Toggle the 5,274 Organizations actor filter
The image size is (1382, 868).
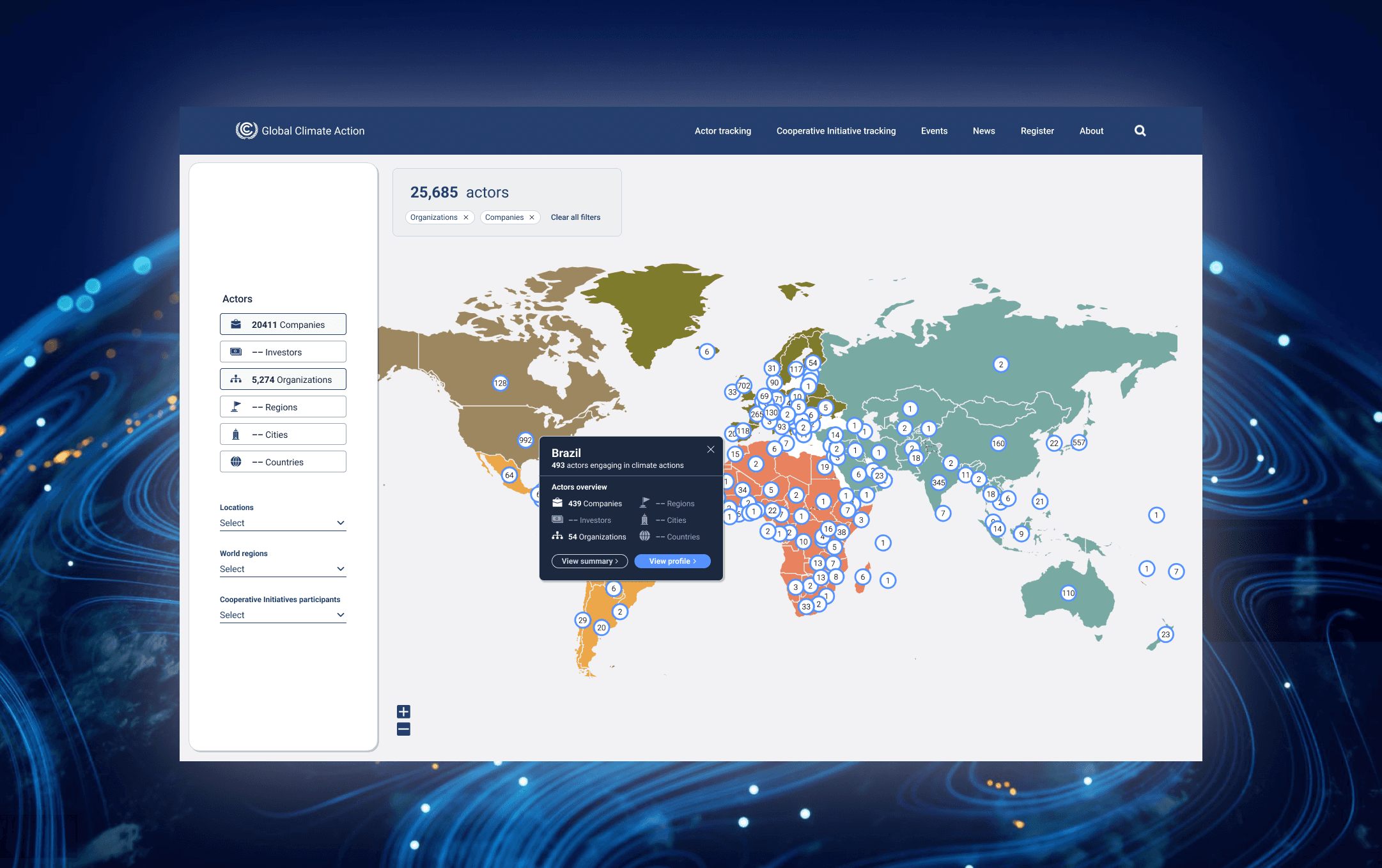pos(283,379)
